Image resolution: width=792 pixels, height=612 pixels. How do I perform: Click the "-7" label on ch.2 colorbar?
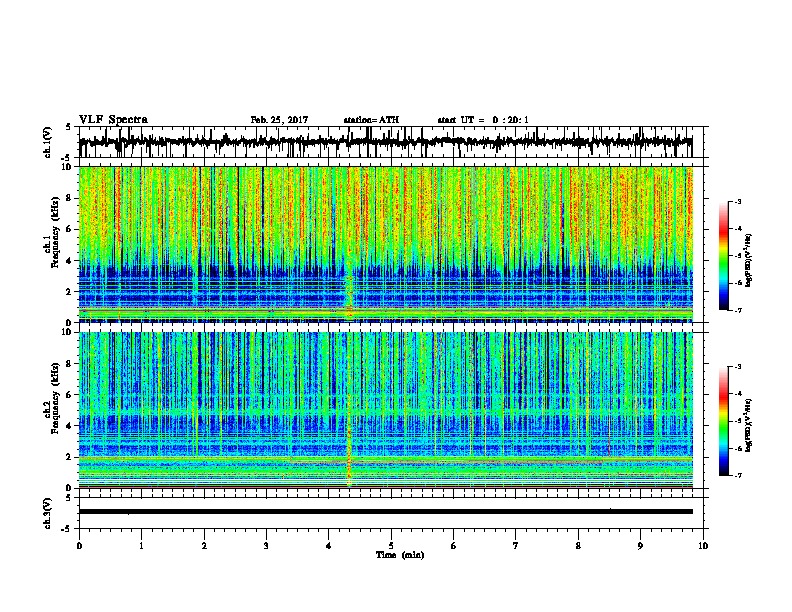click(x=738, y=476)
